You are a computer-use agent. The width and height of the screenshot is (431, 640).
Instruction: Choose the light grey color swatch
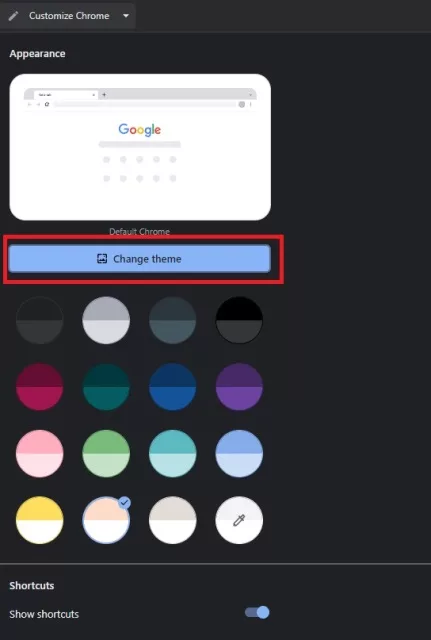[x=106, y=320]
